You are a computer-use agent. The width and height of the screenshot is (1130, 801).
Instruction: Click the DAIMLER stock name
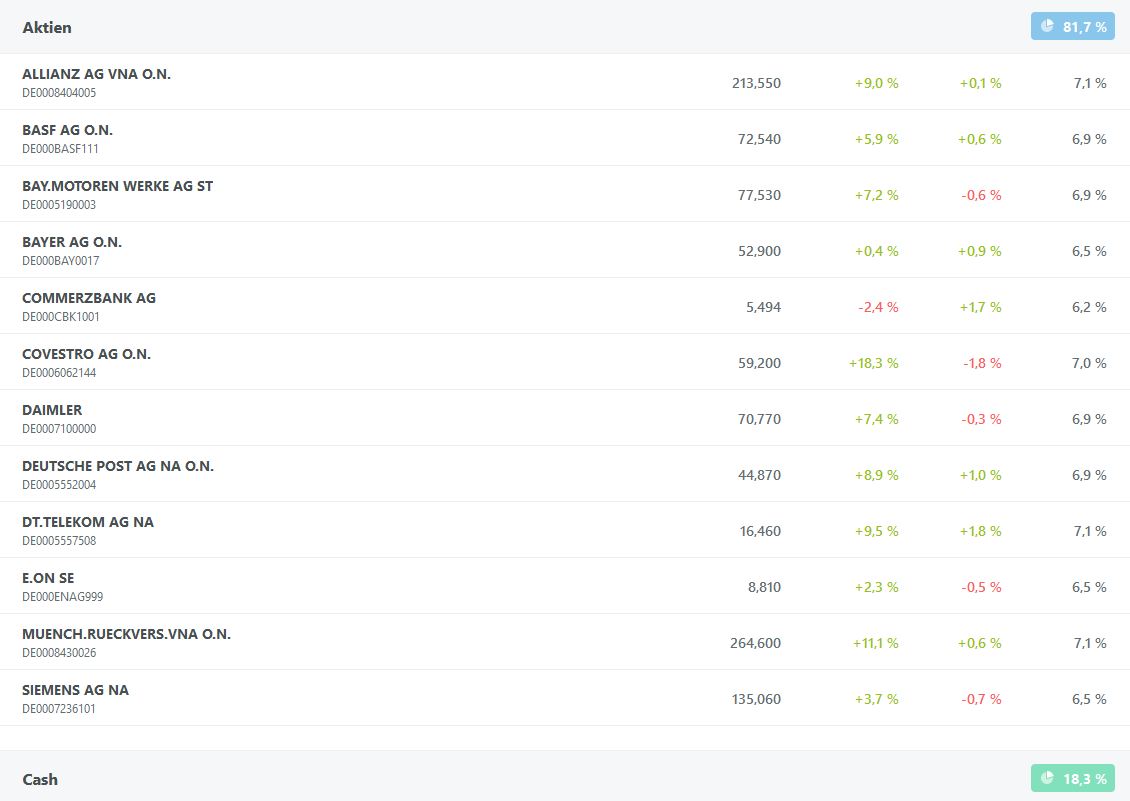point(52,410)
